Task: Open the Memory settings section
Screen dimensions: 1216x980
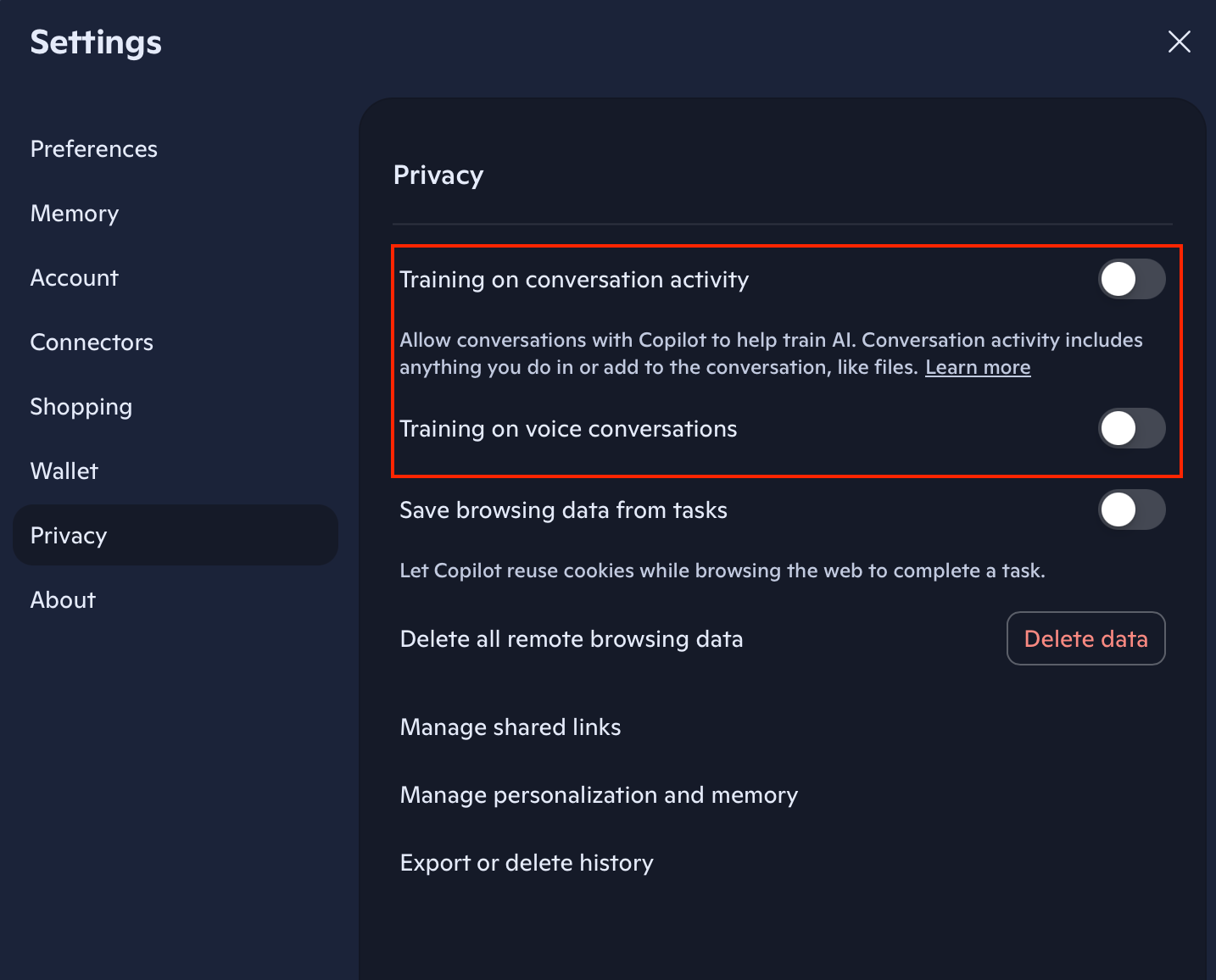Action: 75,214
